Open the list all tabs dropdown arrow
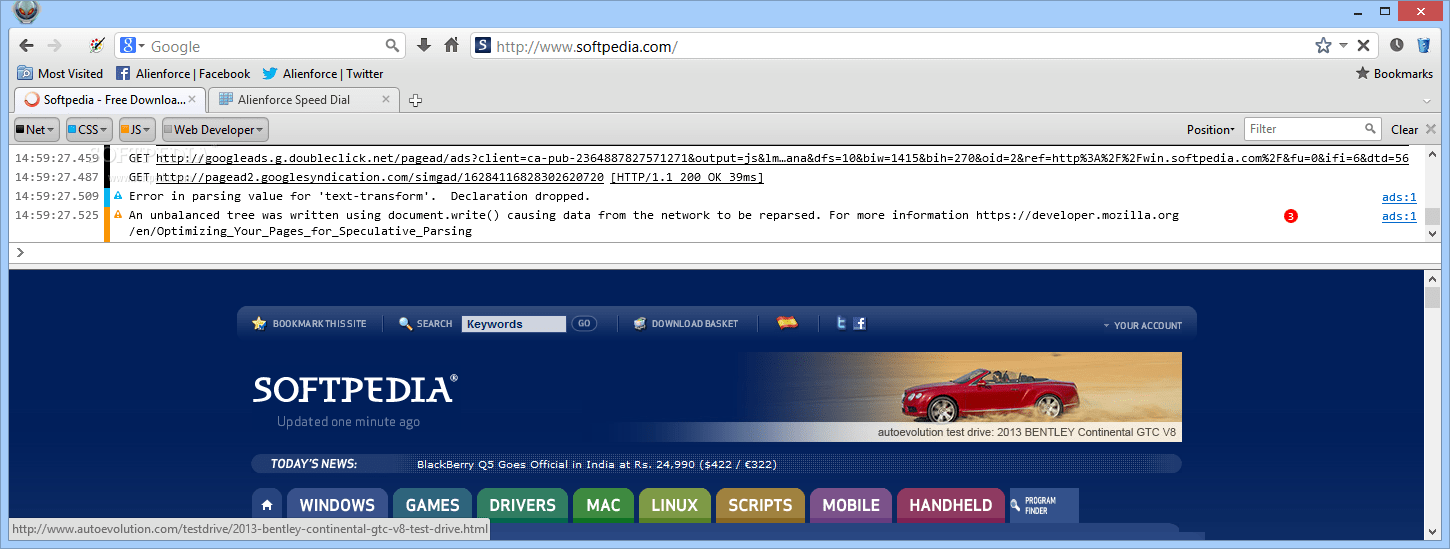The width and height of the screenshot is (1450, 549). [1426, 101]
